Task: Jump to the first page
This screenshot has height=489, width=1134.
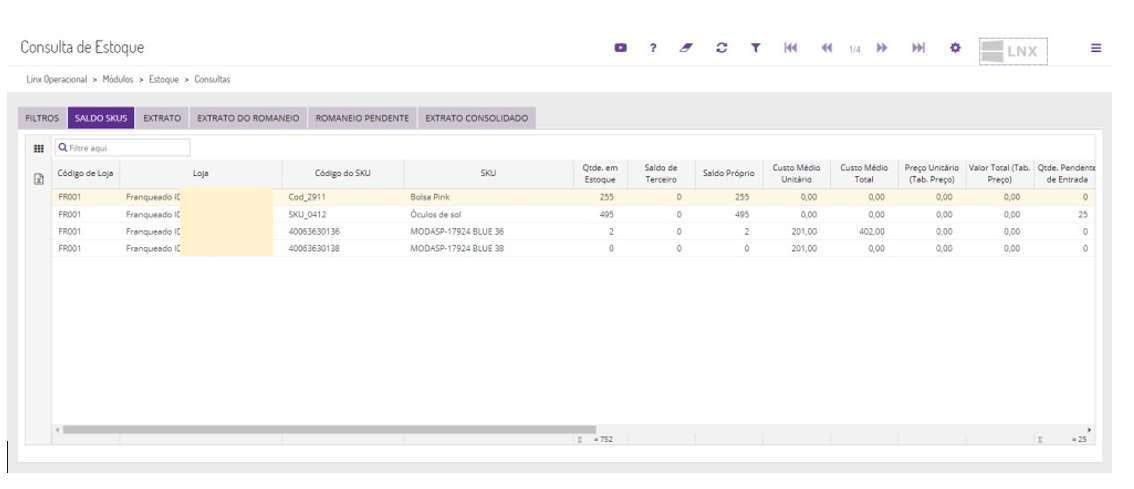Action: 790,48
